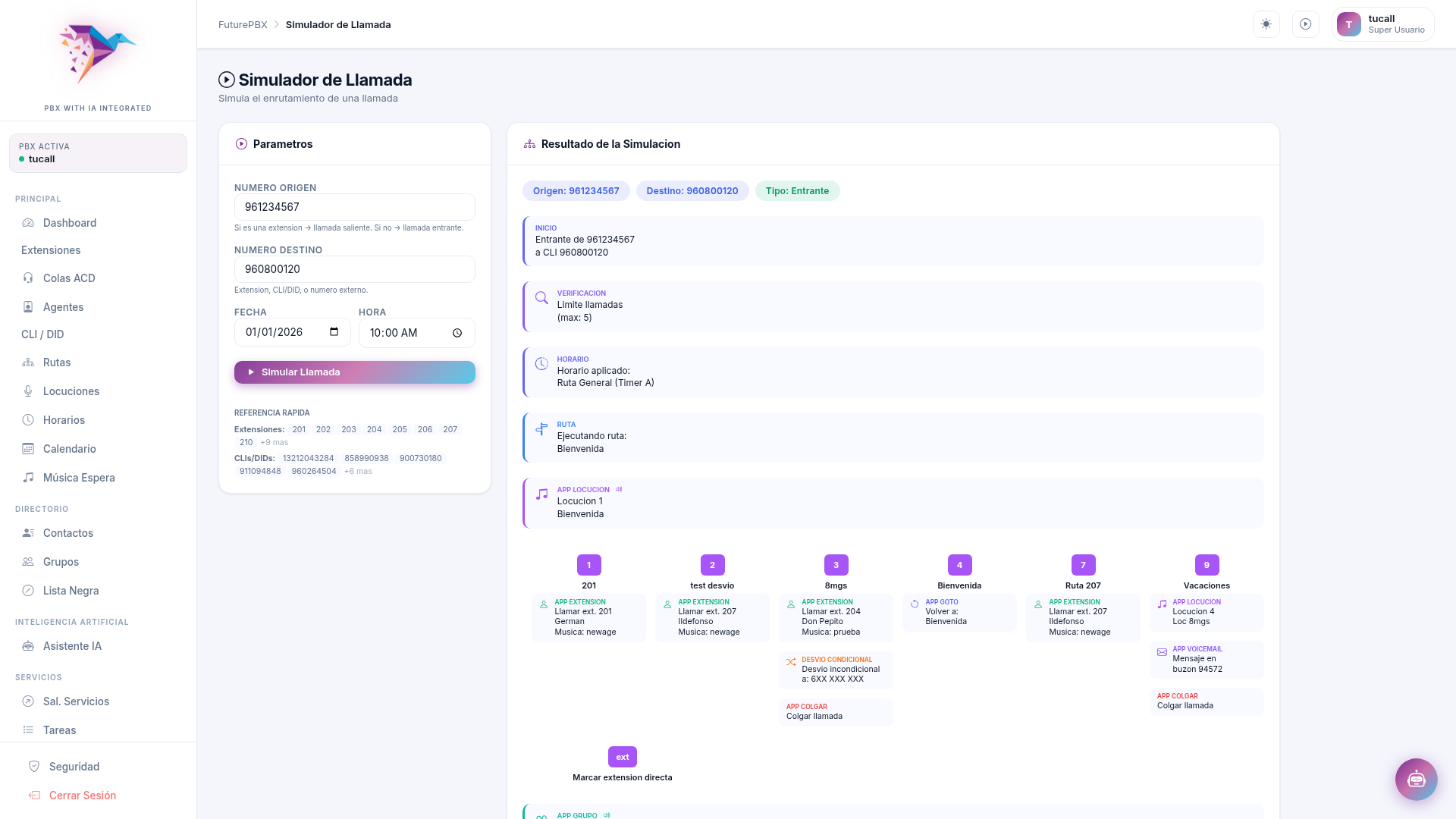This screenshot has height=819, width=1456.
Task: Click the speaker icon beside APP LOCUCION
Action: click(x=619, y=489)
